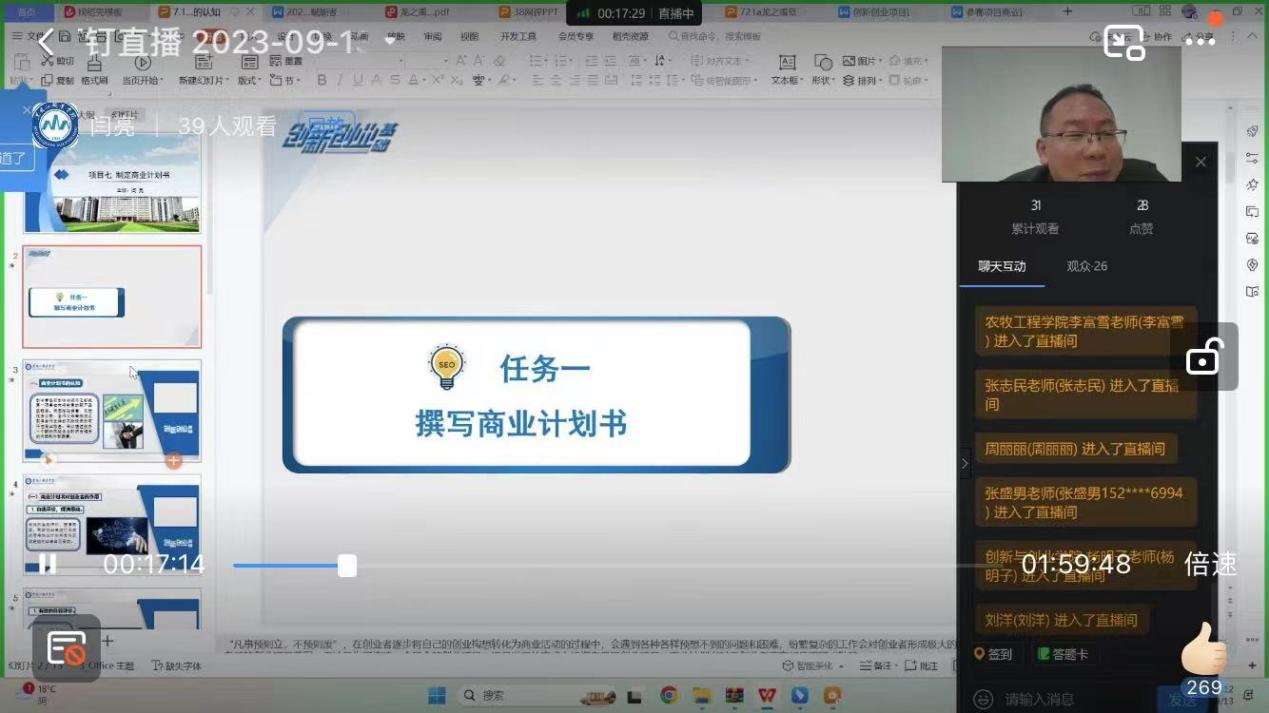Pause the video playback
The image size is (1269, 713).
point(47,565)
